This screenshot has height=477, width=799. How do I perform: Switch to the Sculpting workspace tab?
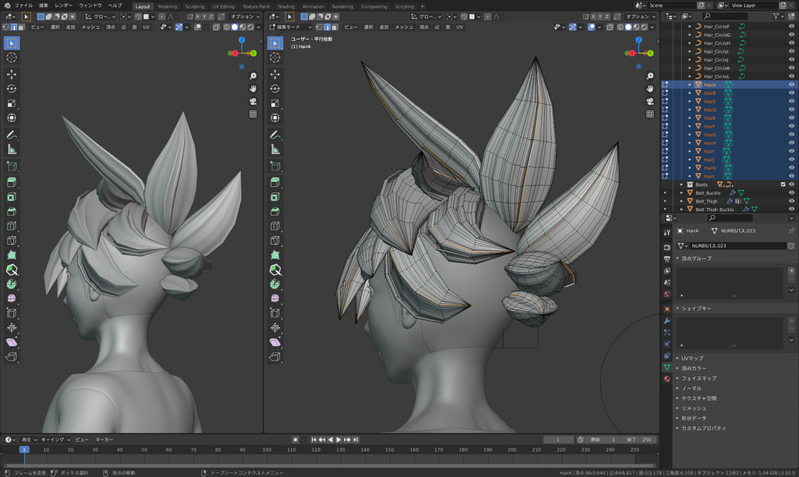pyautogui.click(x=194, y=6)
